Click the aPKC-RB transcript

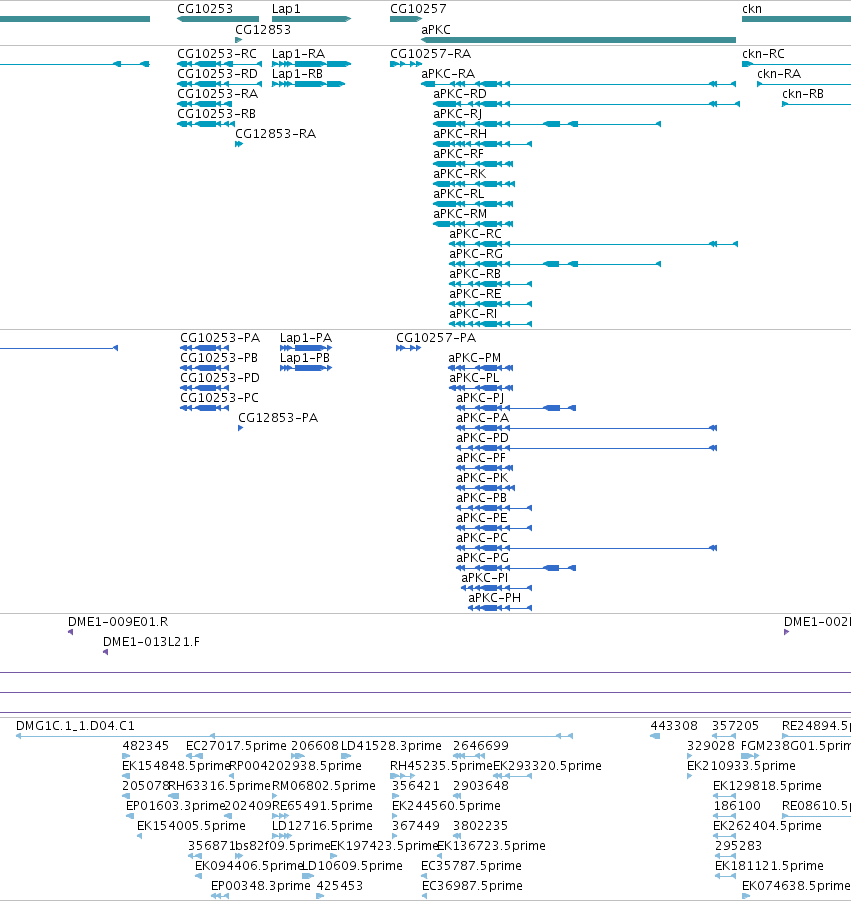[490, 284]
